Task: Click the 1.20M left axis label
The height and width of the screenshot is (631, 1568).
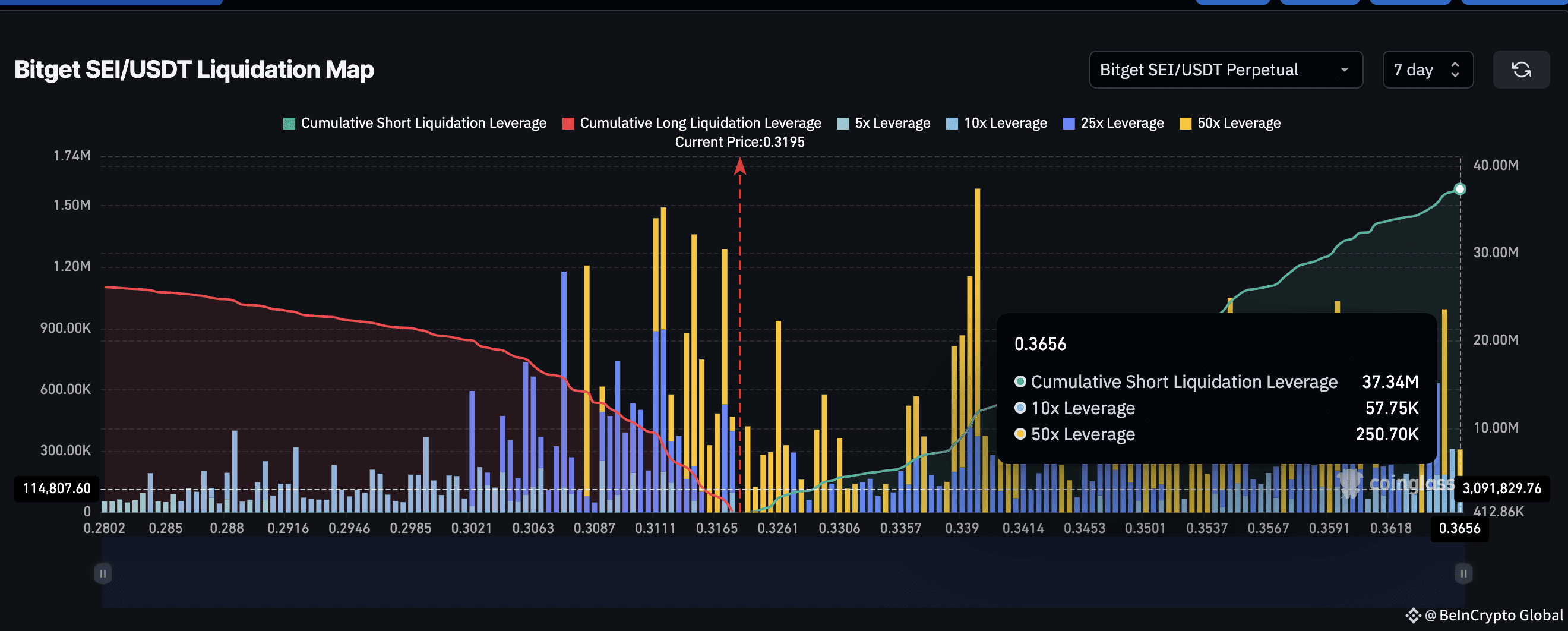Action: point(72,266)
